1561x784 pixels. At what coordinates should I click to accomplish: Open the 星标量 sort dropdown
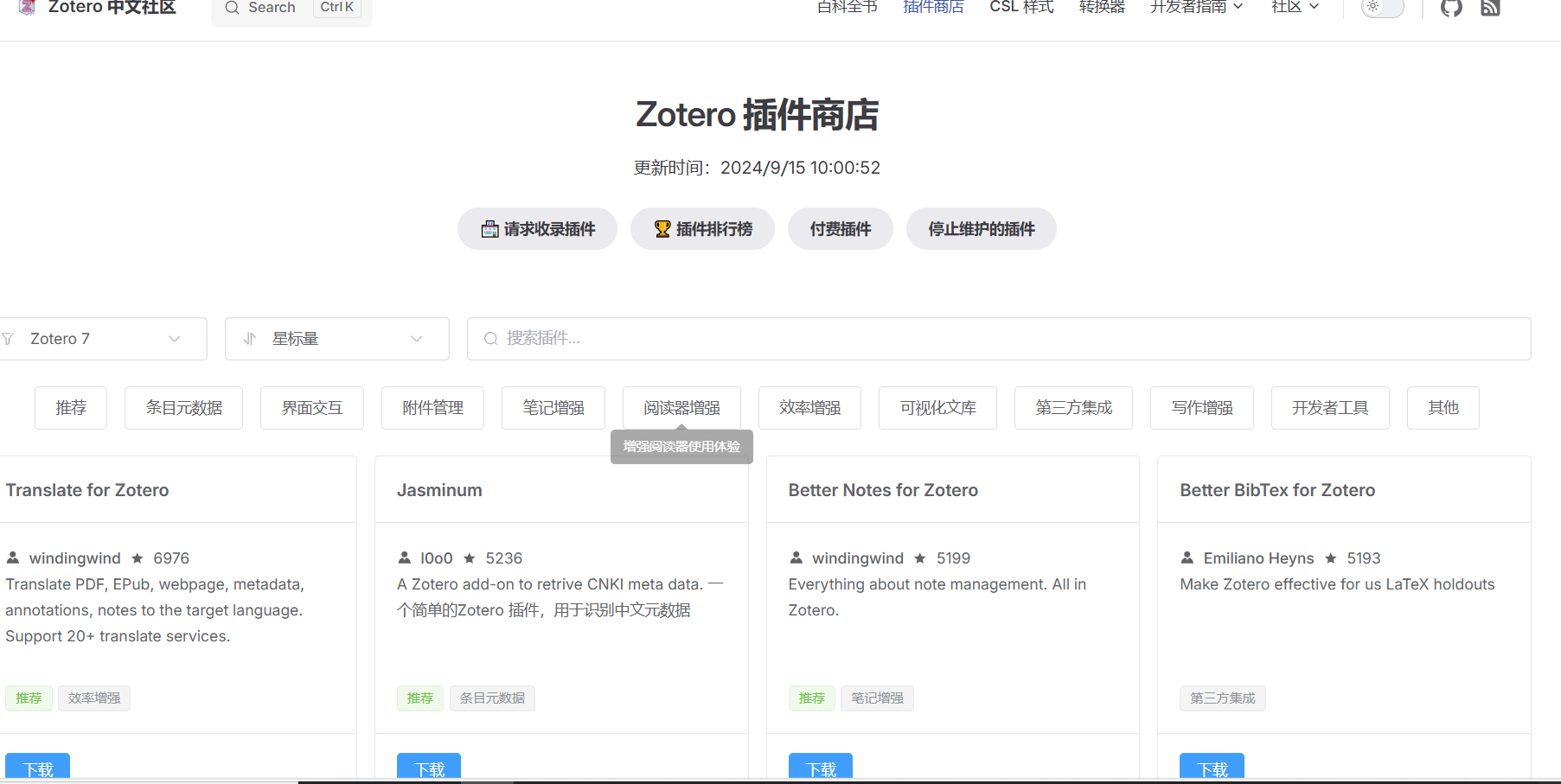pyautogui.click(x=337, y=339)
